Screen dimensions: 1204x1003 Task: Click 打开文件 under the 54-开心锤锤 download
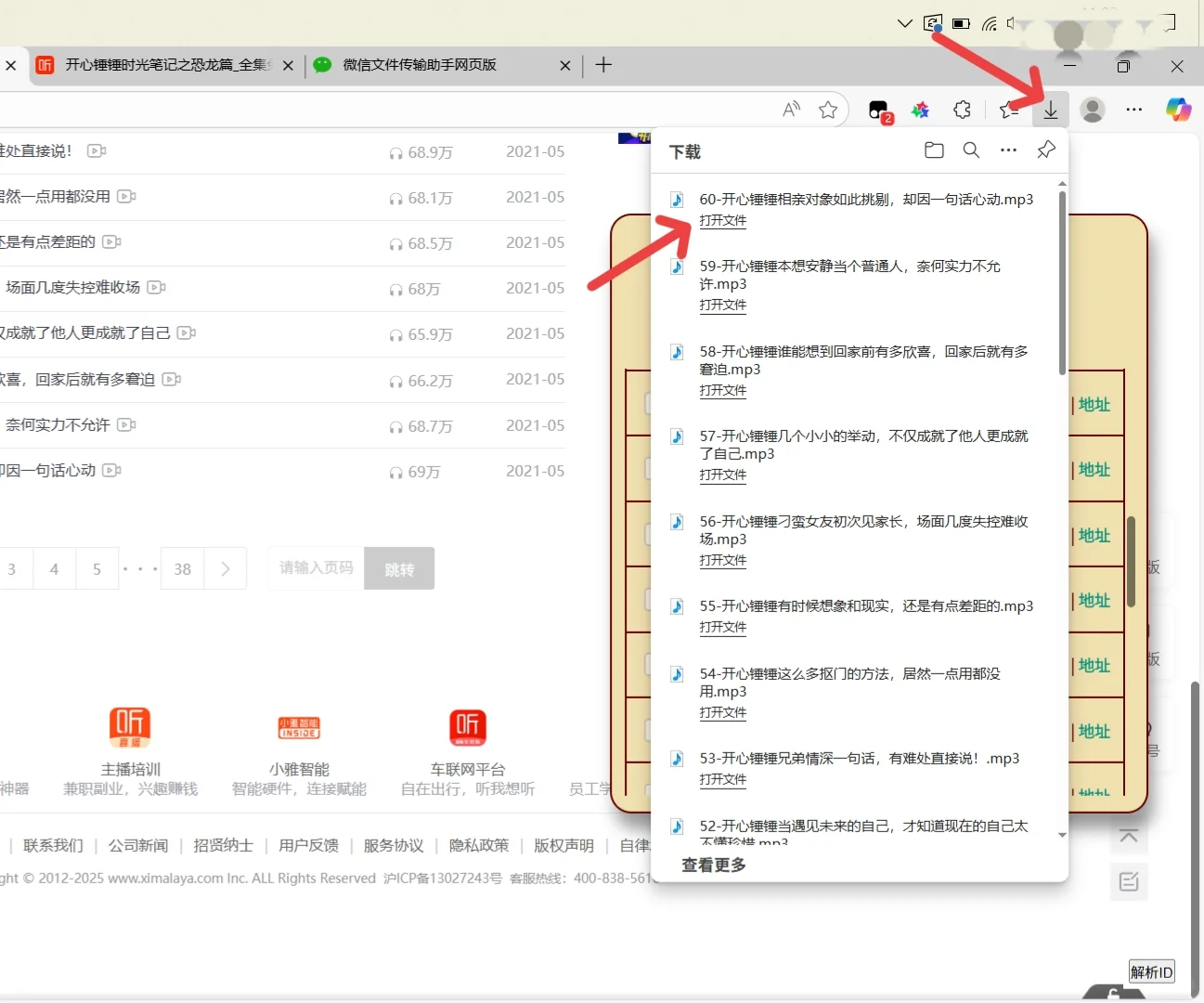point(723,713)
